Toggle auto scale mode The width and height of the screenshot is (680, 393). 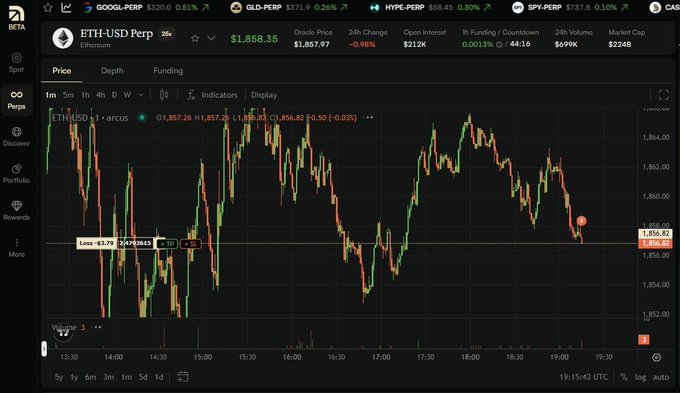point(661,377)
